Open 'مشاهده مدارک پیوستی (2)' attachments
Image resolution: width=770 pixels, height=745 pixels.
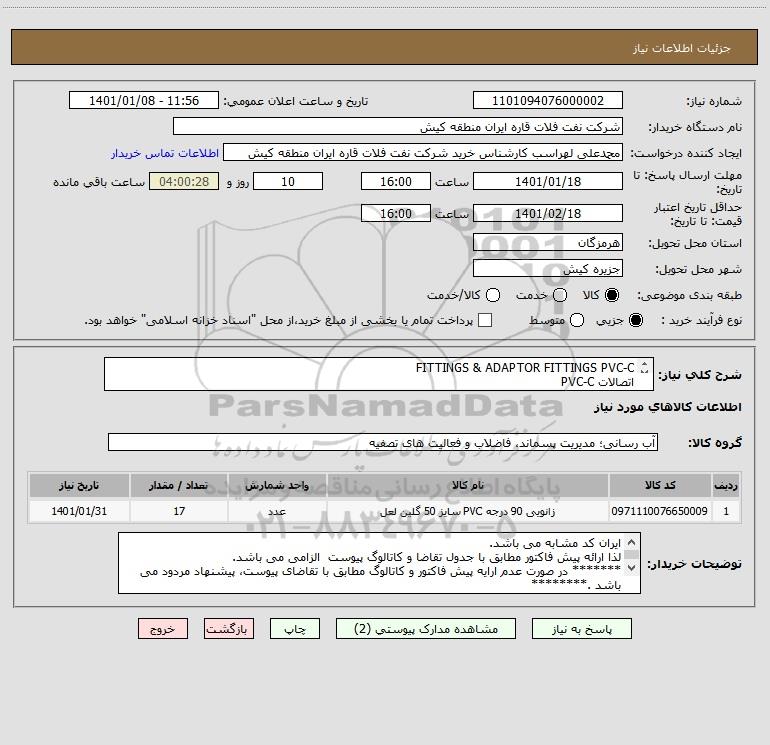tap(426, 629)
